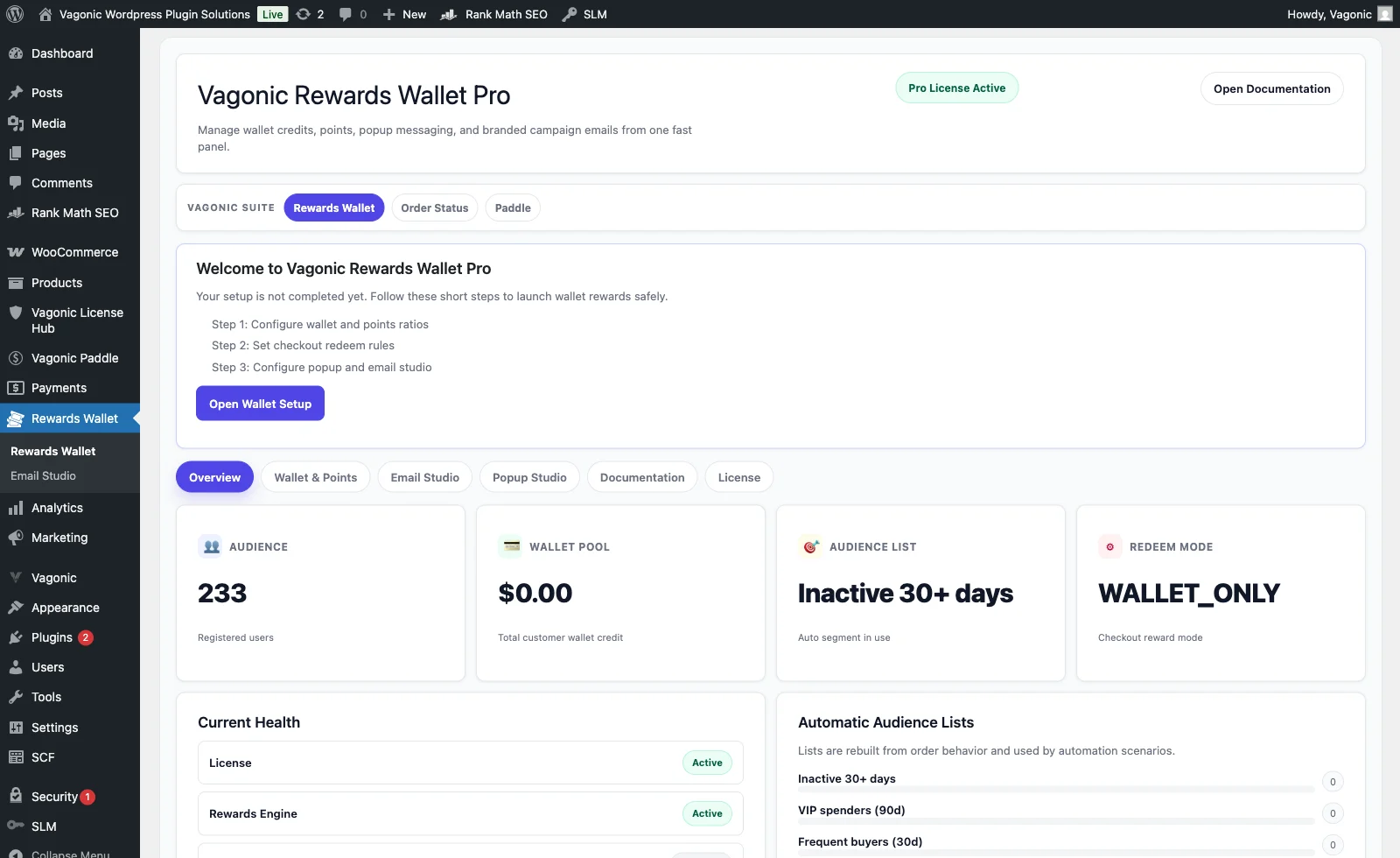Select the Overview tab
Viewport: 1400px width, 858px height.
214,477
